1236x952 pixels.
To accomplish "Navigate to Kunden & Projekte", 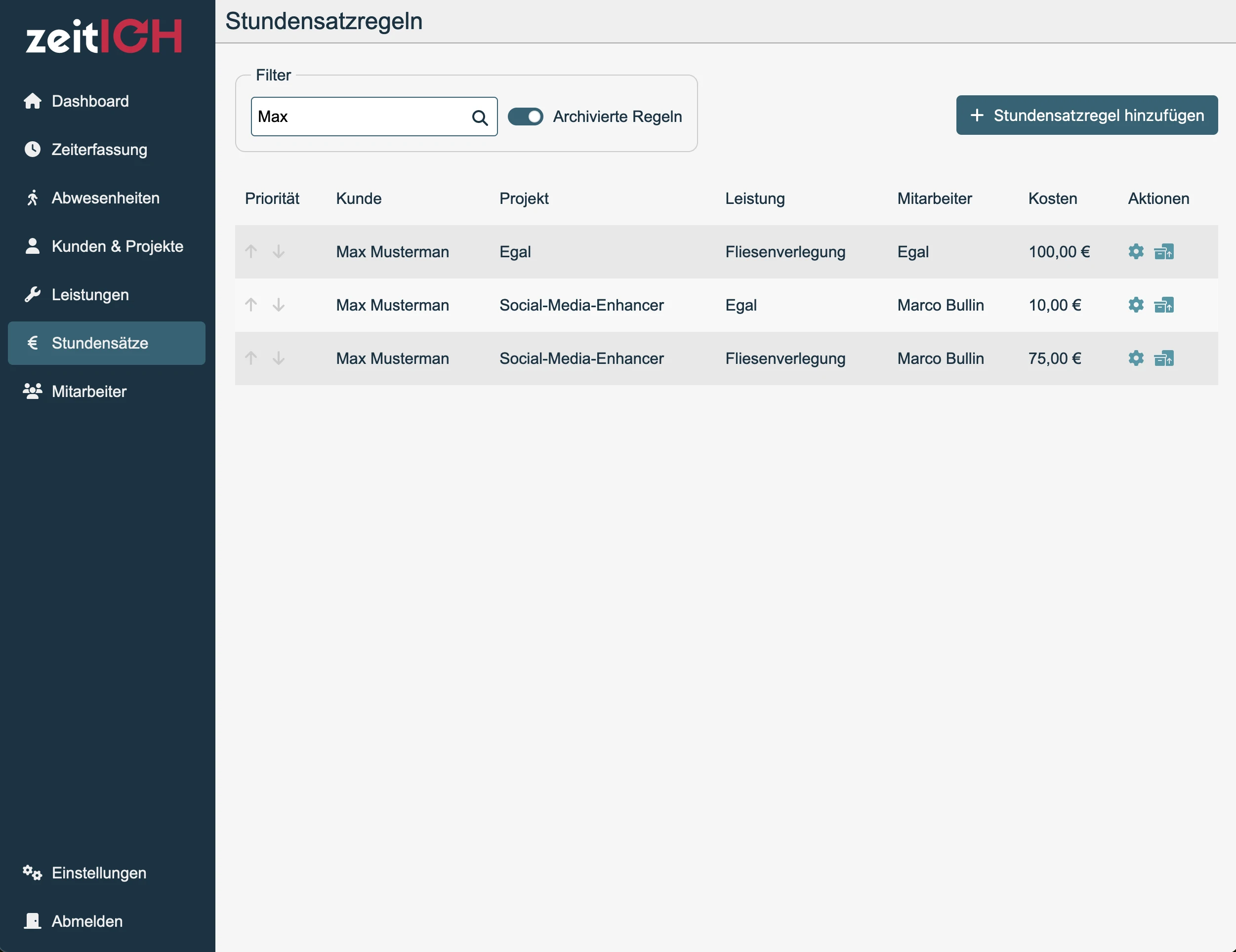I will click(x=106, y=246).
